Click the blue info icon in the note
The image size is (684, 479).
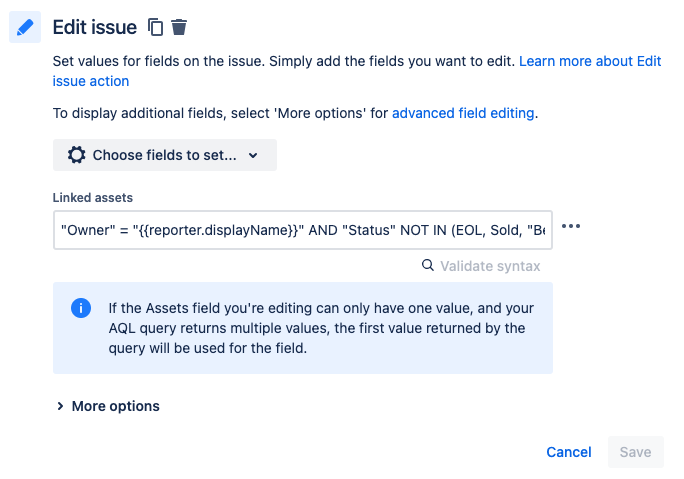[81, 308]
